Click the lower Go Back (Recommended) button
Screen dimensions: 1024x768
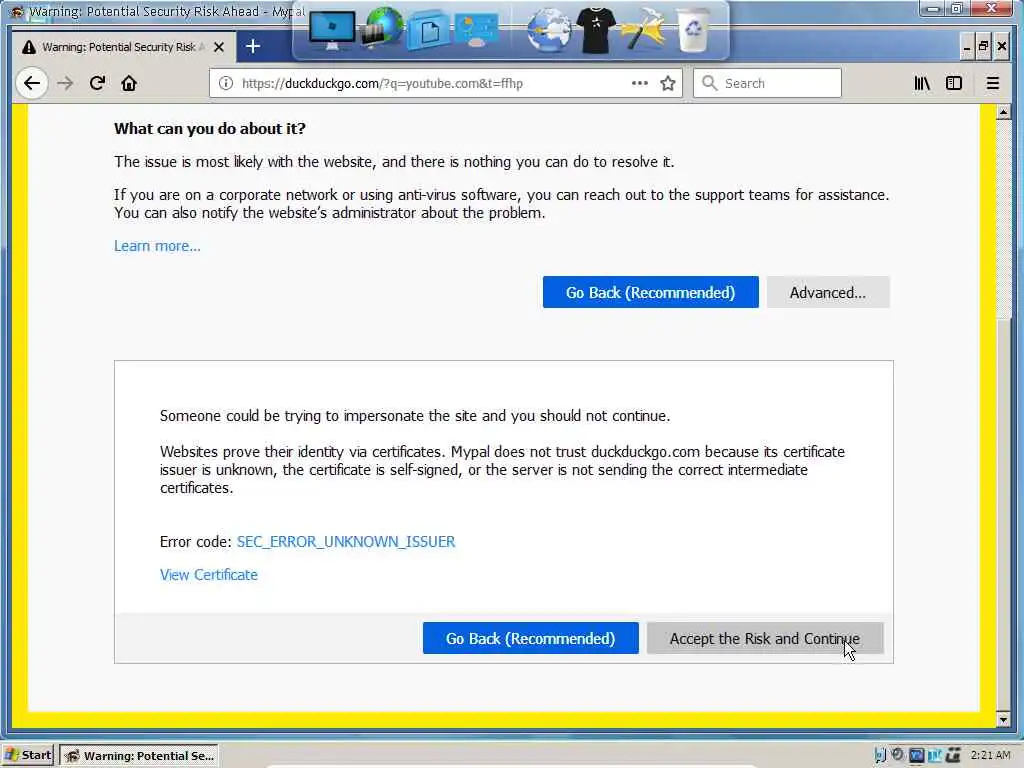pyautogui.click(x=530, y=638)
